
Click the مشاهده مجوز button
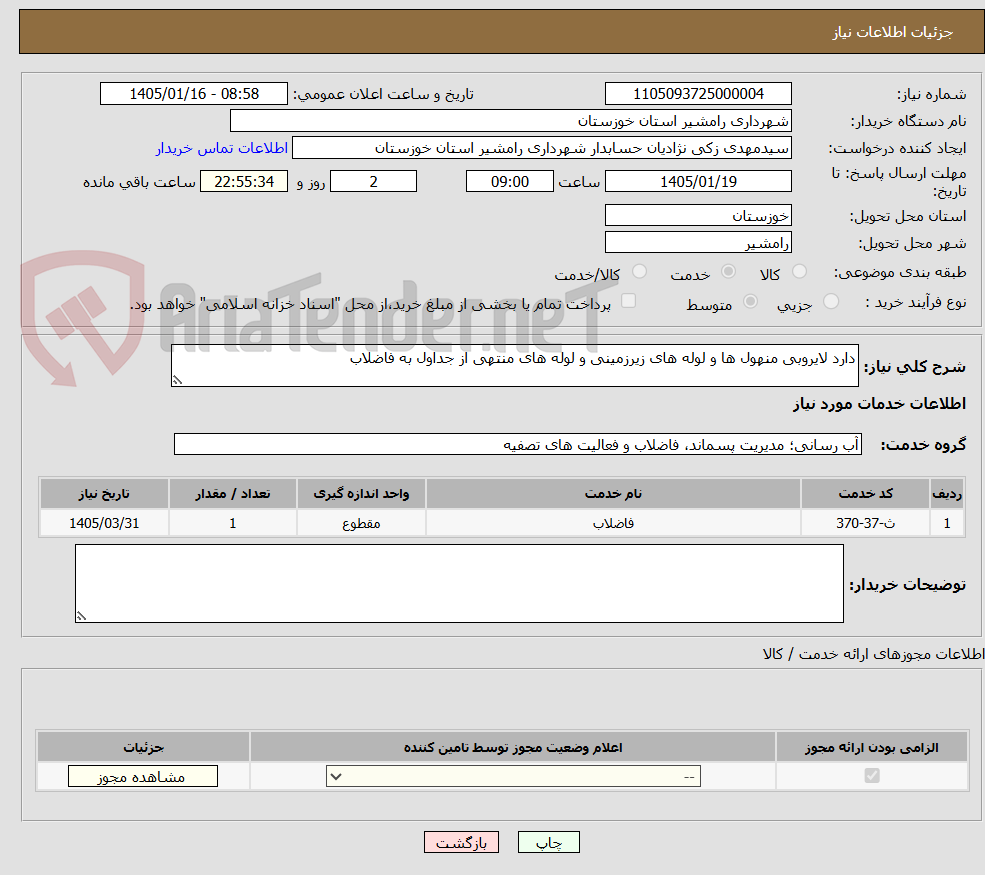pos(143,776)
